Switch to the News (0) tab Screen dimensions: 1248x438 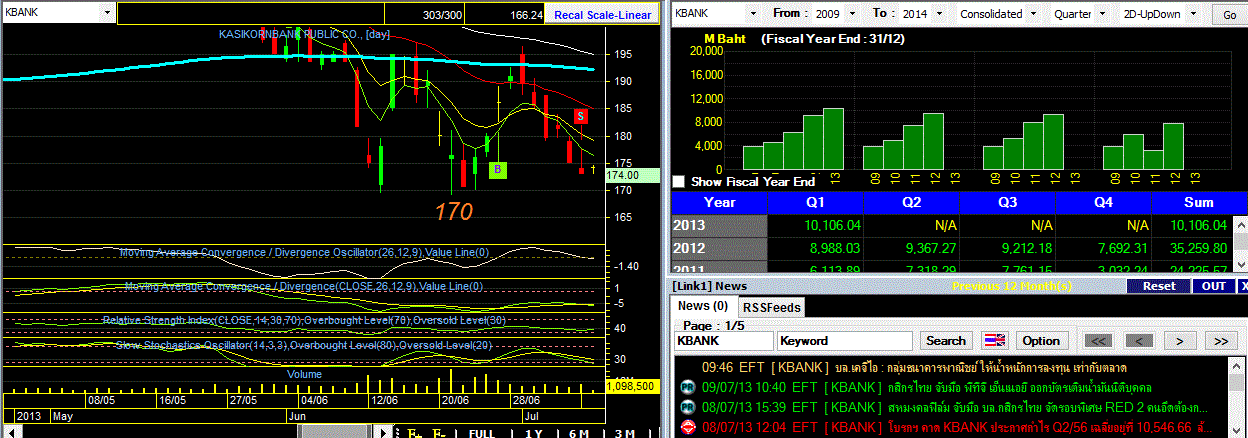pos(703,306)
